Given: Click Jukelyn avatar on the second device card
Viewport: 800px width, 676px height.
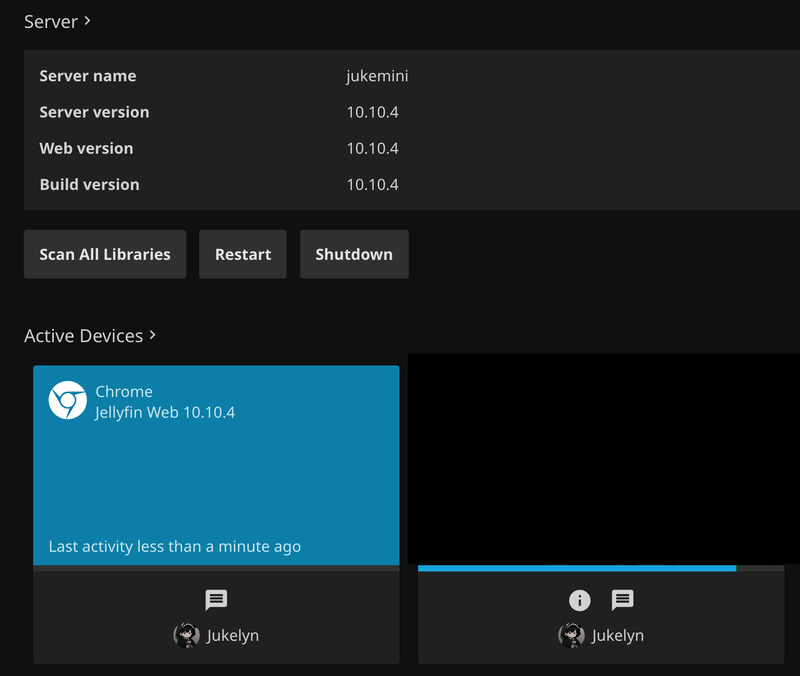Looking at the screenshot, I should (x=571, y=635).
